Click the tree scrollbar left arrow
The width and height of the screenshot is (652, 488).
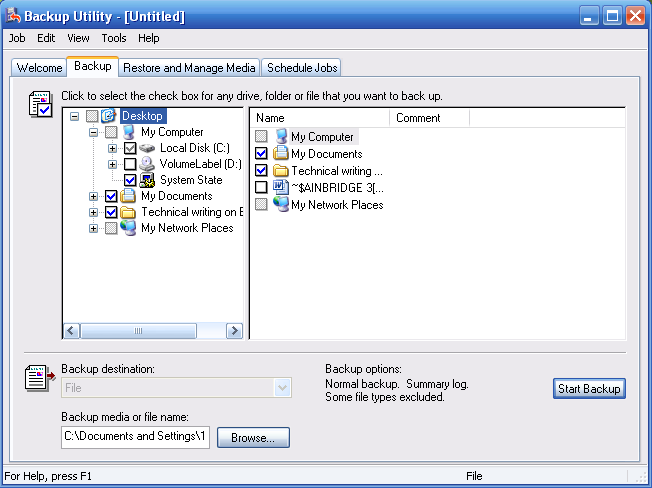pyautogui.click(x=71, y=331)
